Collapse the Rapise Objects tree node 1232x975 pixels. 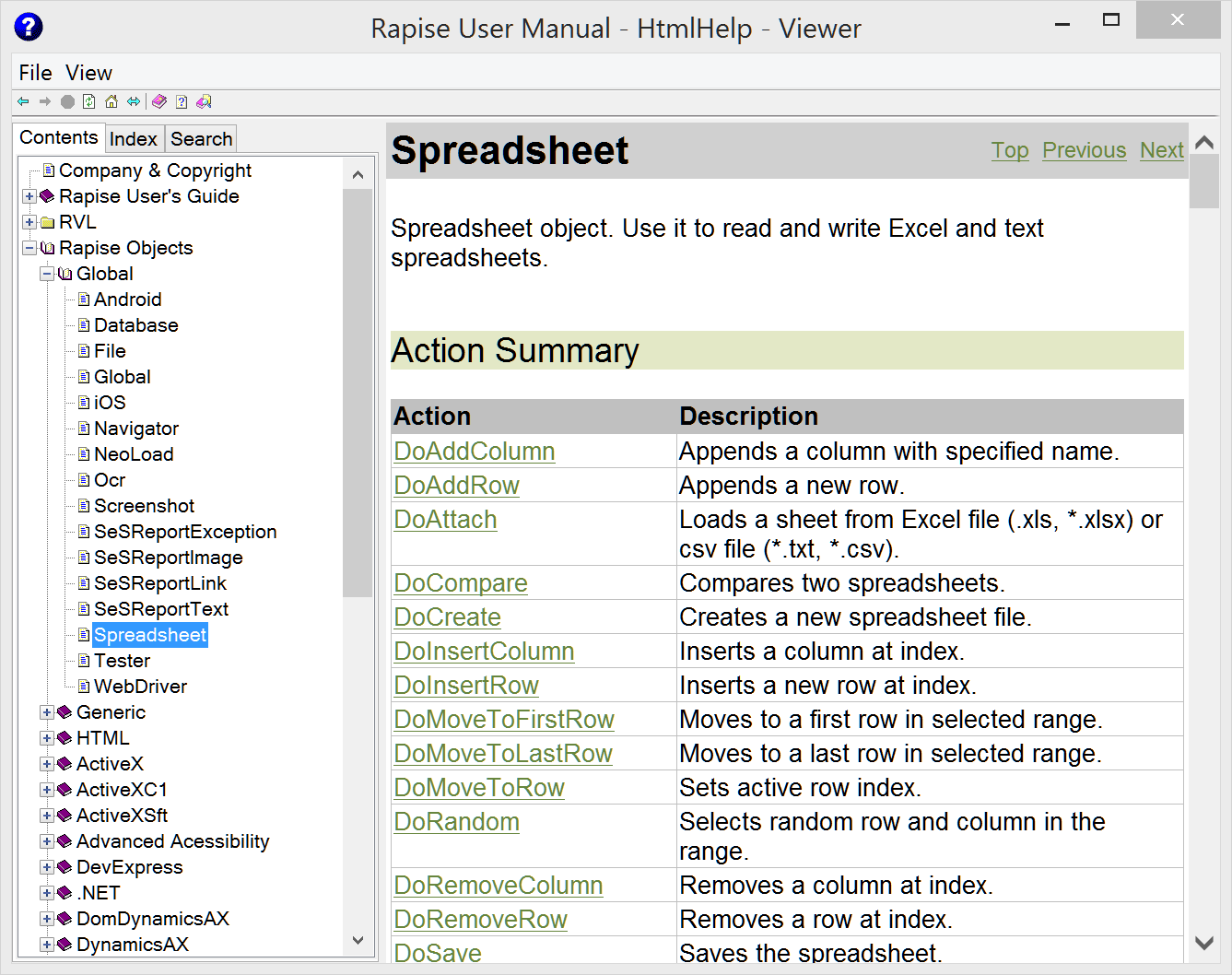[29, 248]
